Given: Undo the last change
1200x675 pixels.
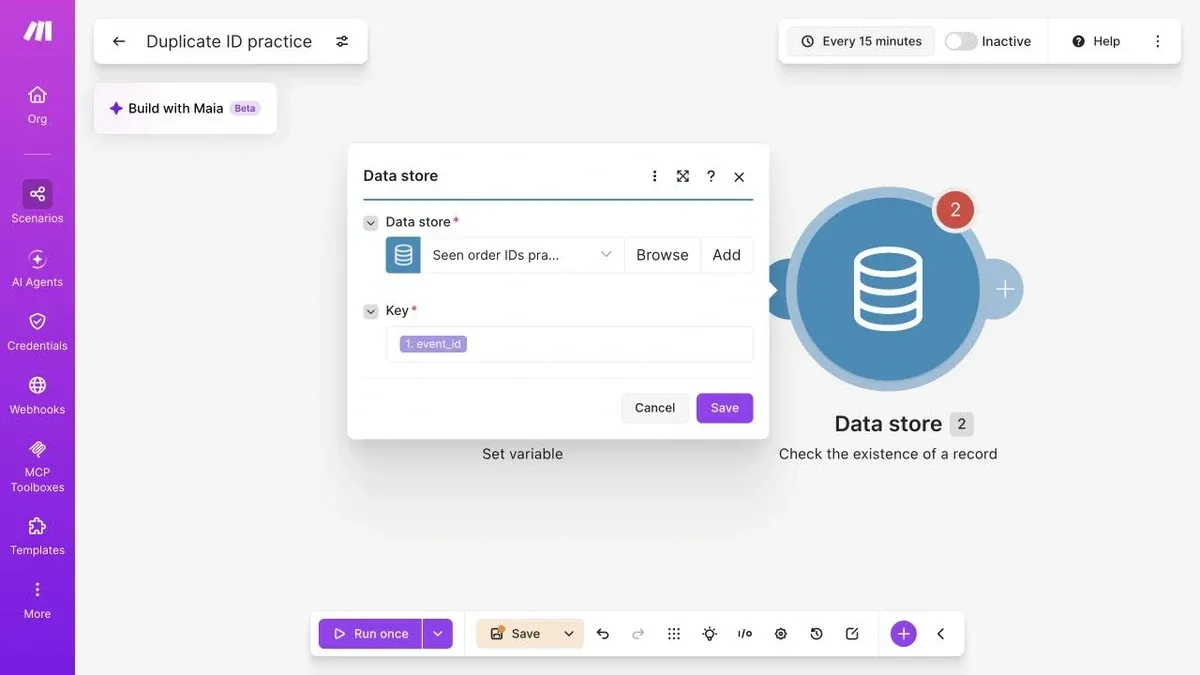Looking at the screenshot, I should pos(603,634).
